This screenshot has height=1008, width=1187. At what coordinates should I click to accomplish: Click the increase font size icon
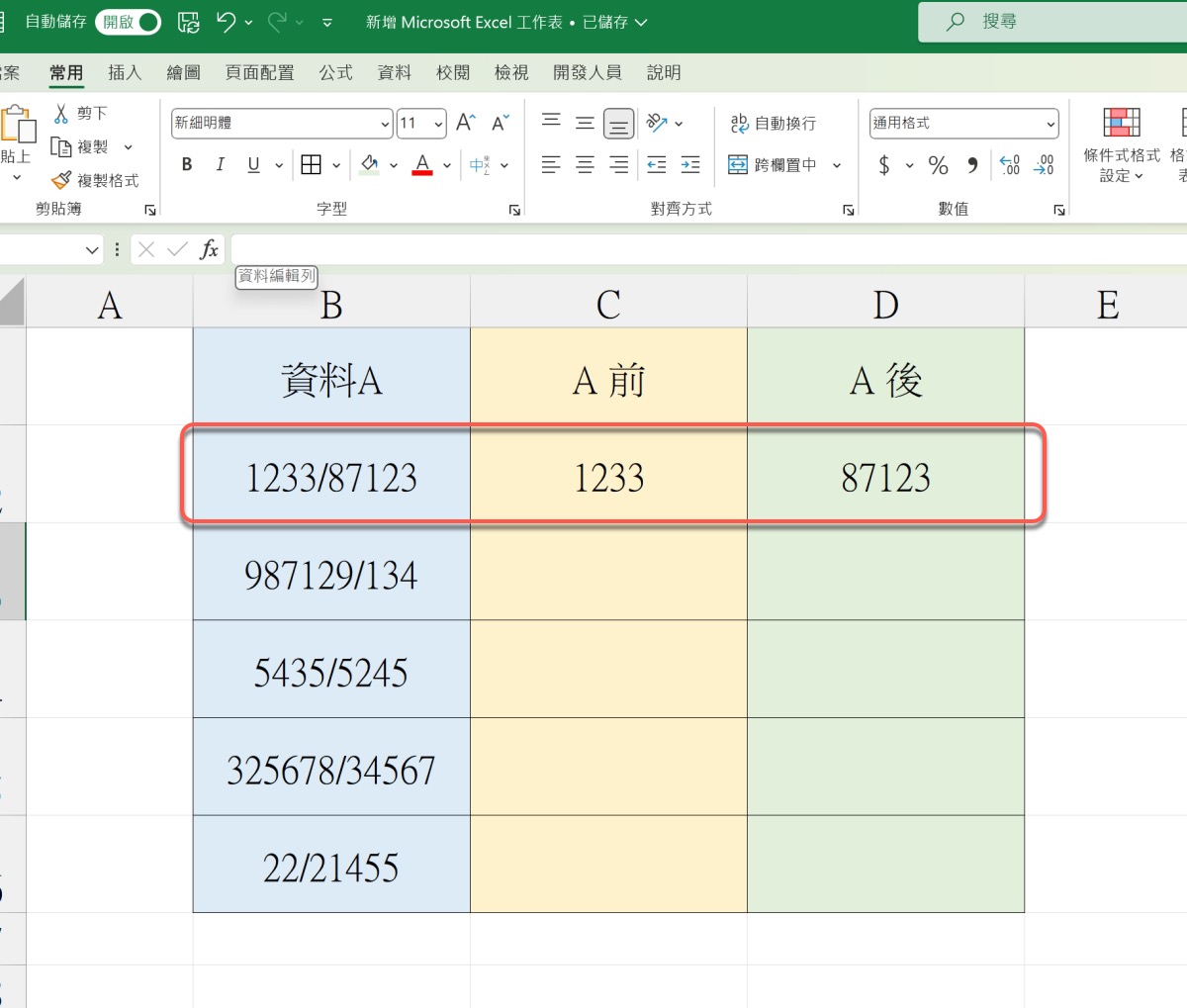click(x=465, y=123)
